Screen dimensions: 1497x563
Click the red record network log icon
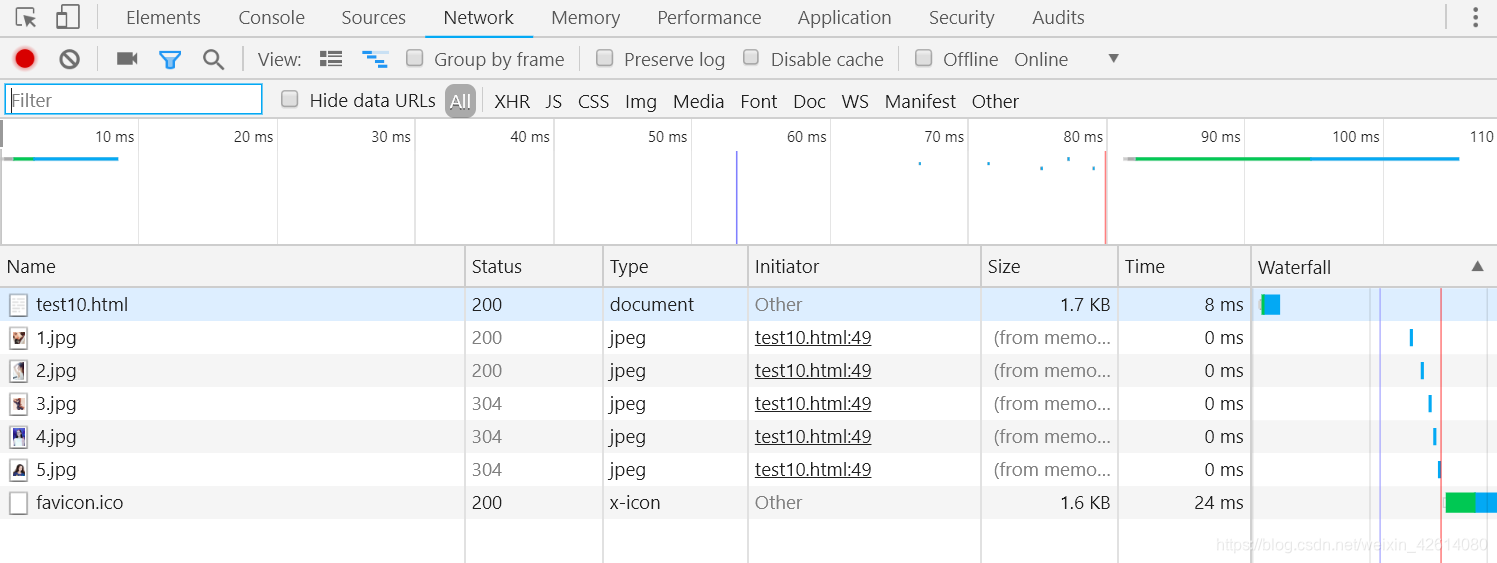pyautogui.click(x=25, y=59)
